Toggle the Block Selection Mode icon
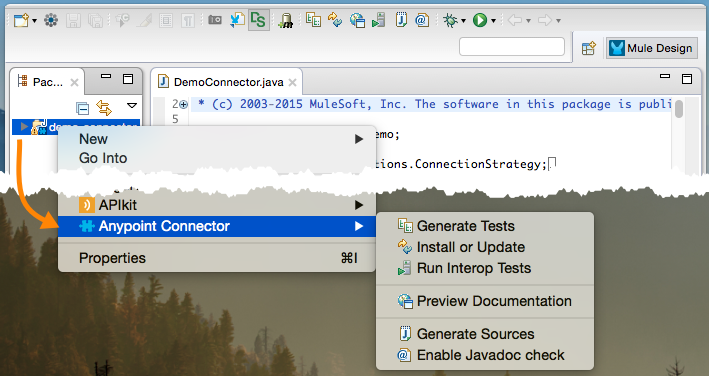Image resolution: width=709 pixels, height=376 pixels. pos(166,20)
